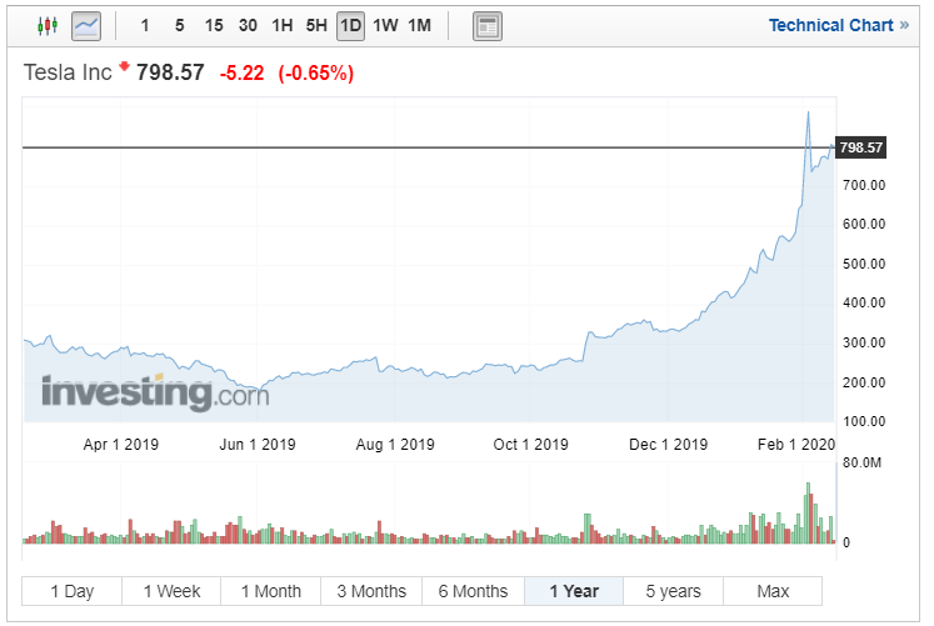Choose the 1H interval
The image size is (934, 626).
click(x=282, y=26)
